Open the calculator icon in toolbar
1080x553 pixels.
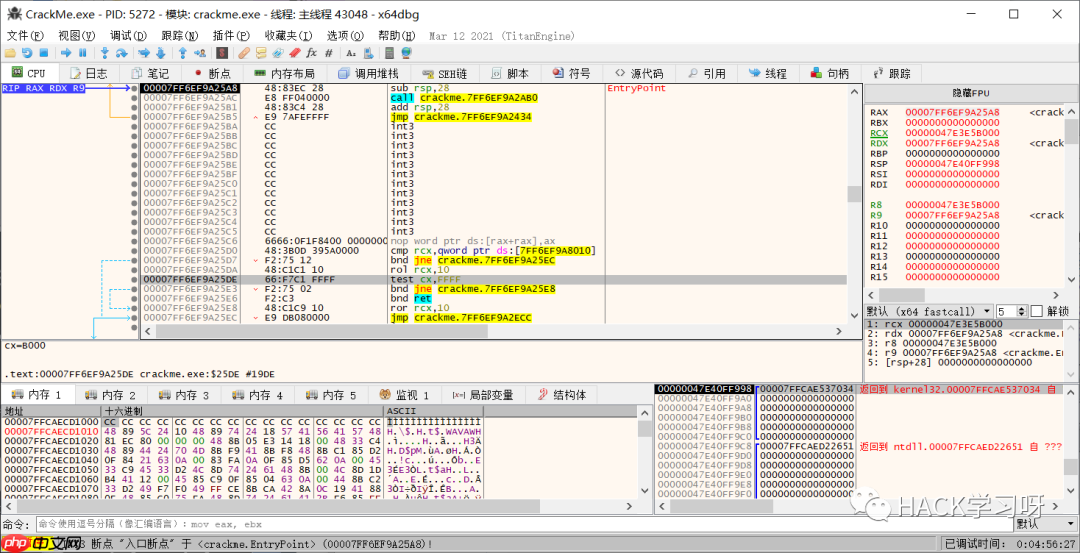point(388,53)
